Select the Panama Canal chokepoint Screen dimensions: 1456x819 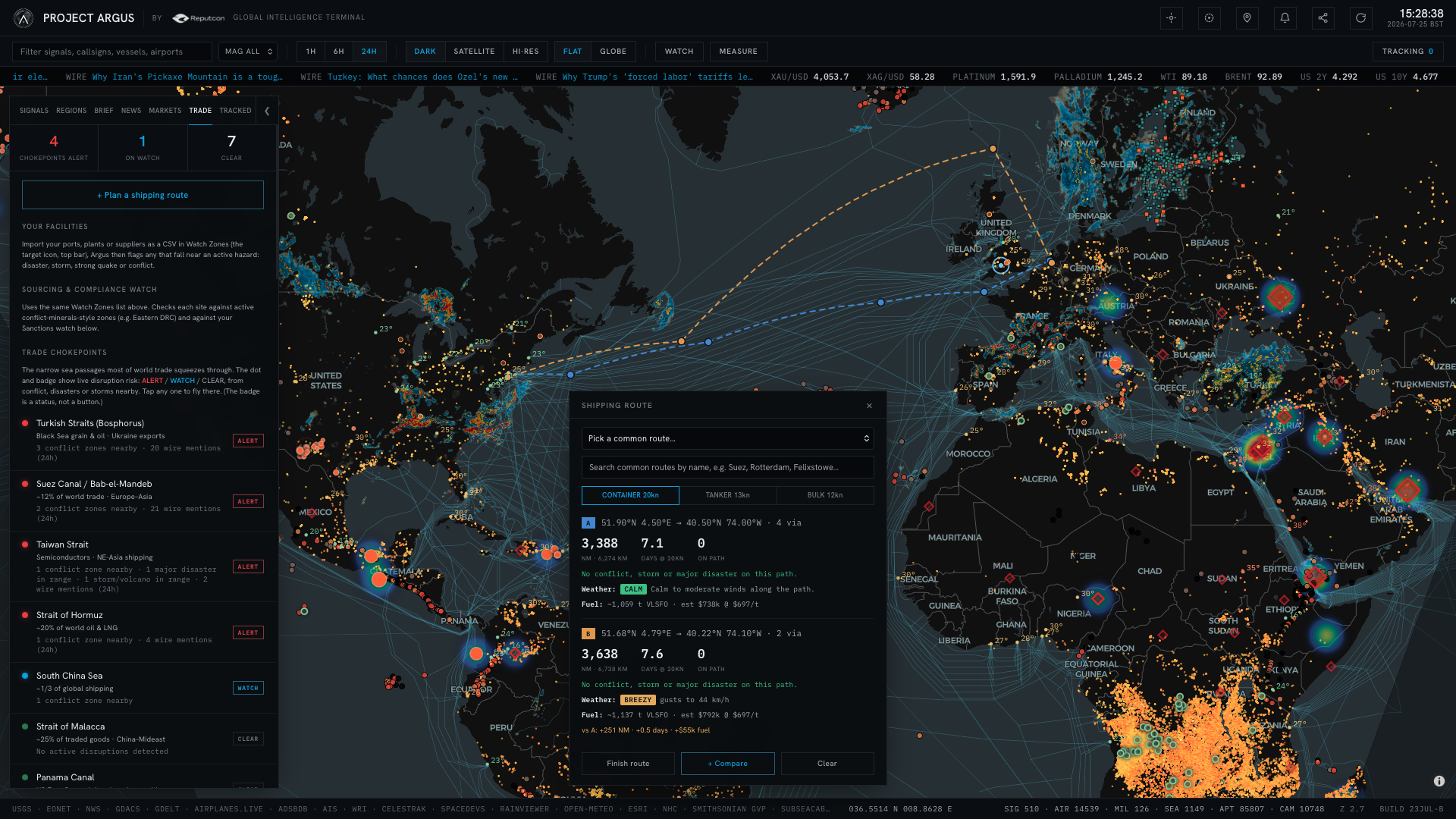(143, 777)
